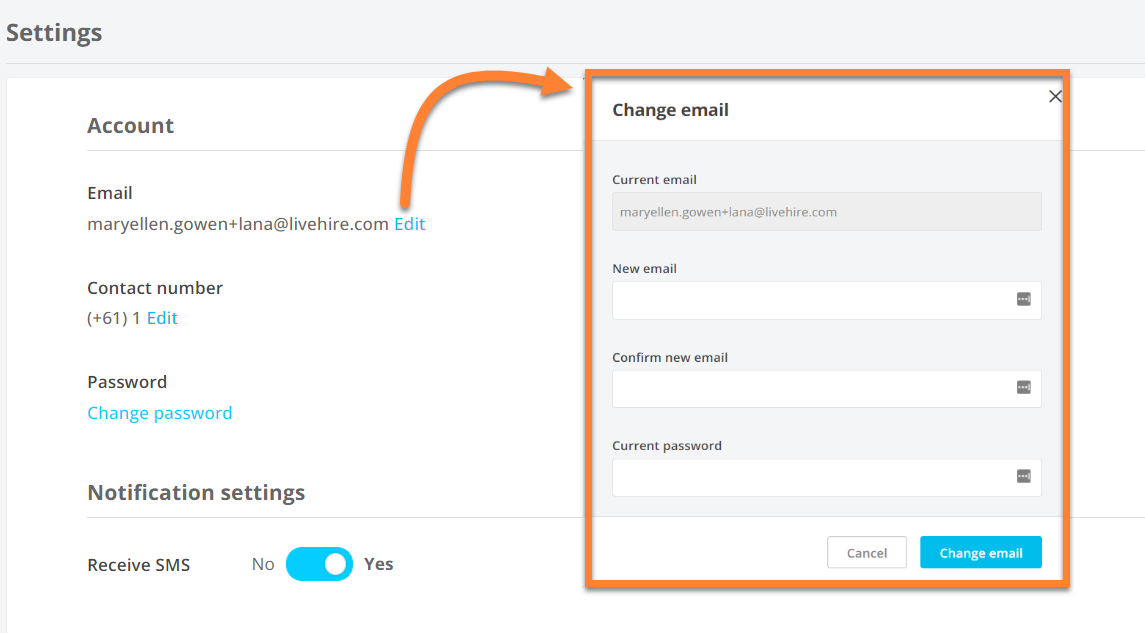
Task: Click the Change email dialog title
Action: click(670, 110)
